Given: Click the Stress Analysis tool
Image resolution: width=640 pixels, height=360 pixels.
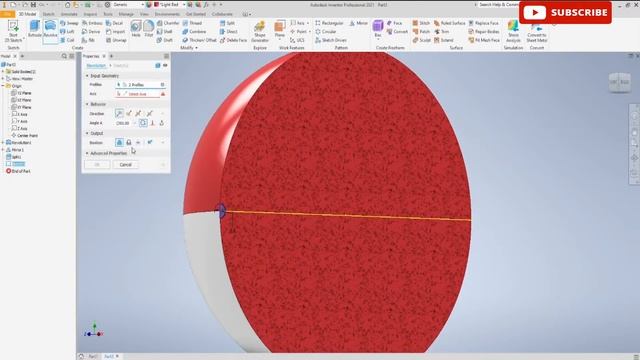Looking at the screenshot, I should 513,31.
